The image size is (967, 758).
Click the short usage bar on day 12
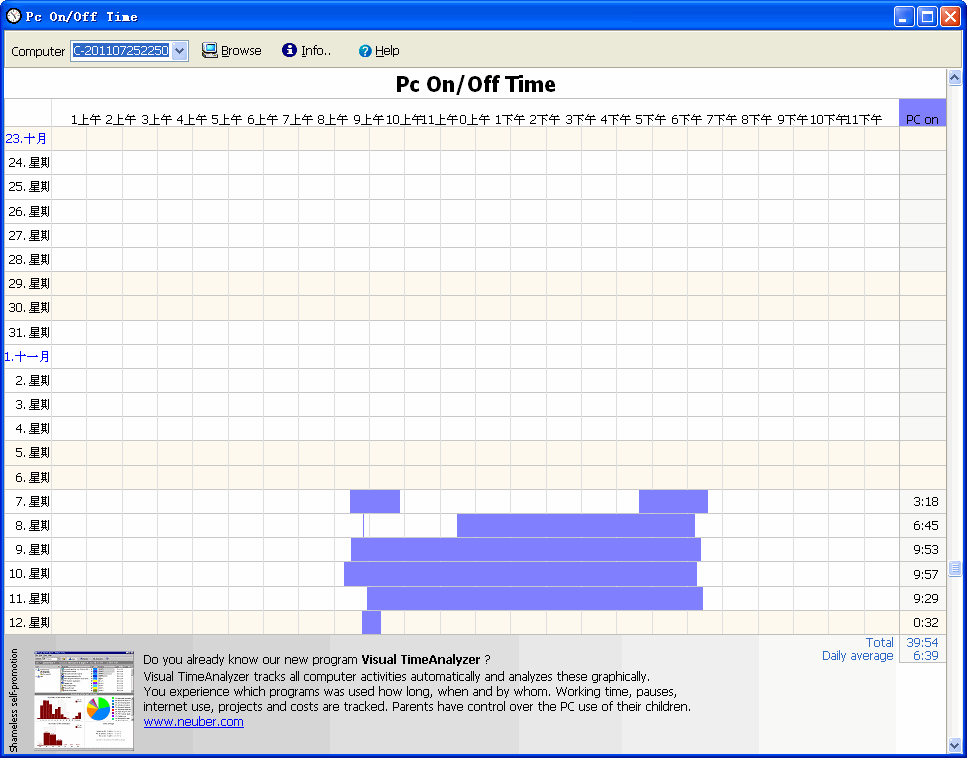coord(371,622)
